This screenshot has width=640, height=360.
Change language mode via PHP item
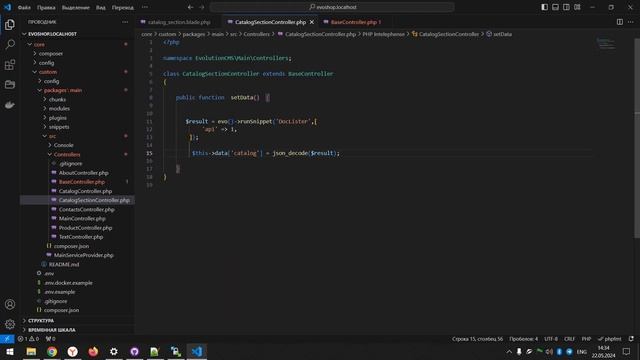[587, 339]
